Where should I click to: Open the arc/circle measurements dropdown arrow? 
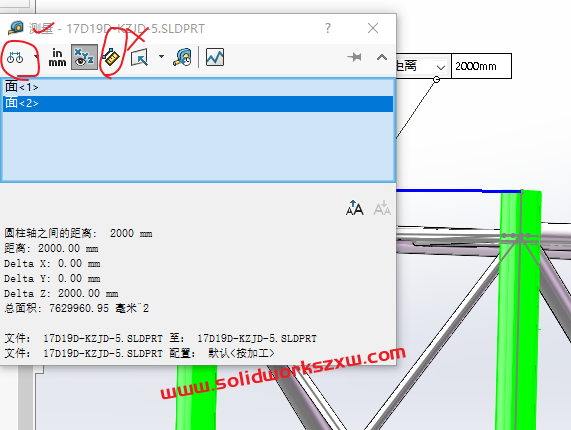36,57
